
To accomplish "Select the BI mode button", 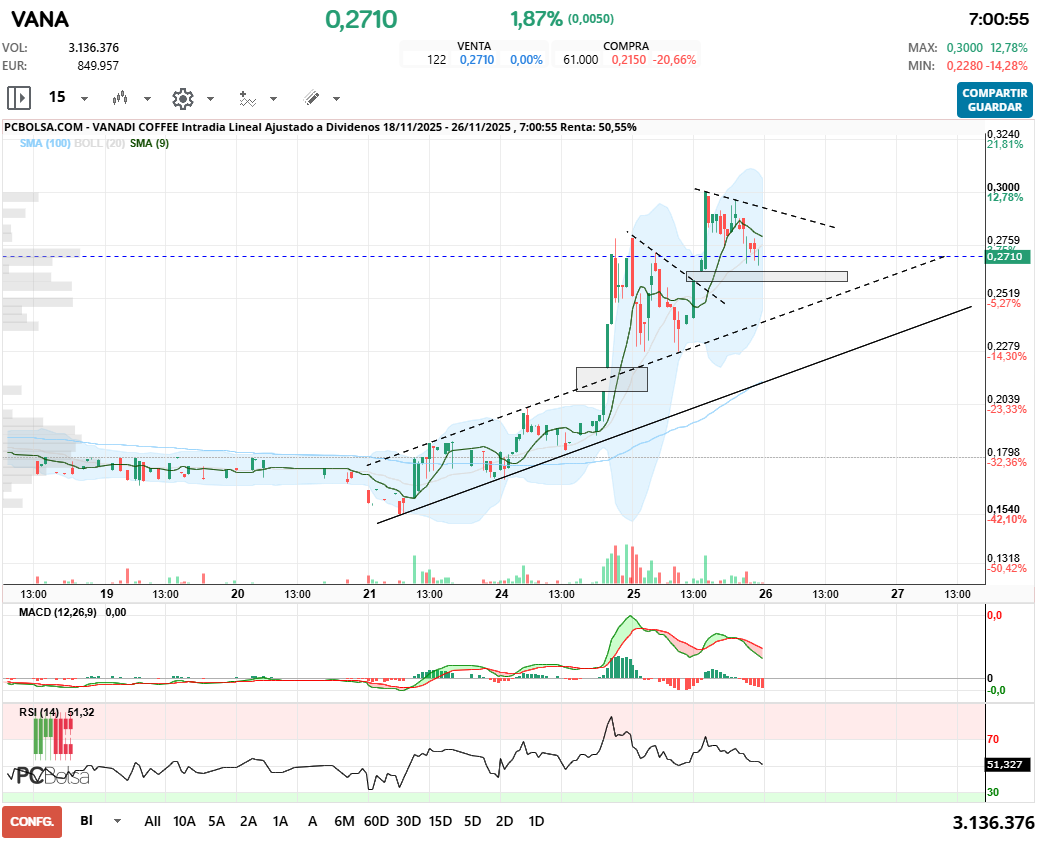I will click(x=87, y=820).
